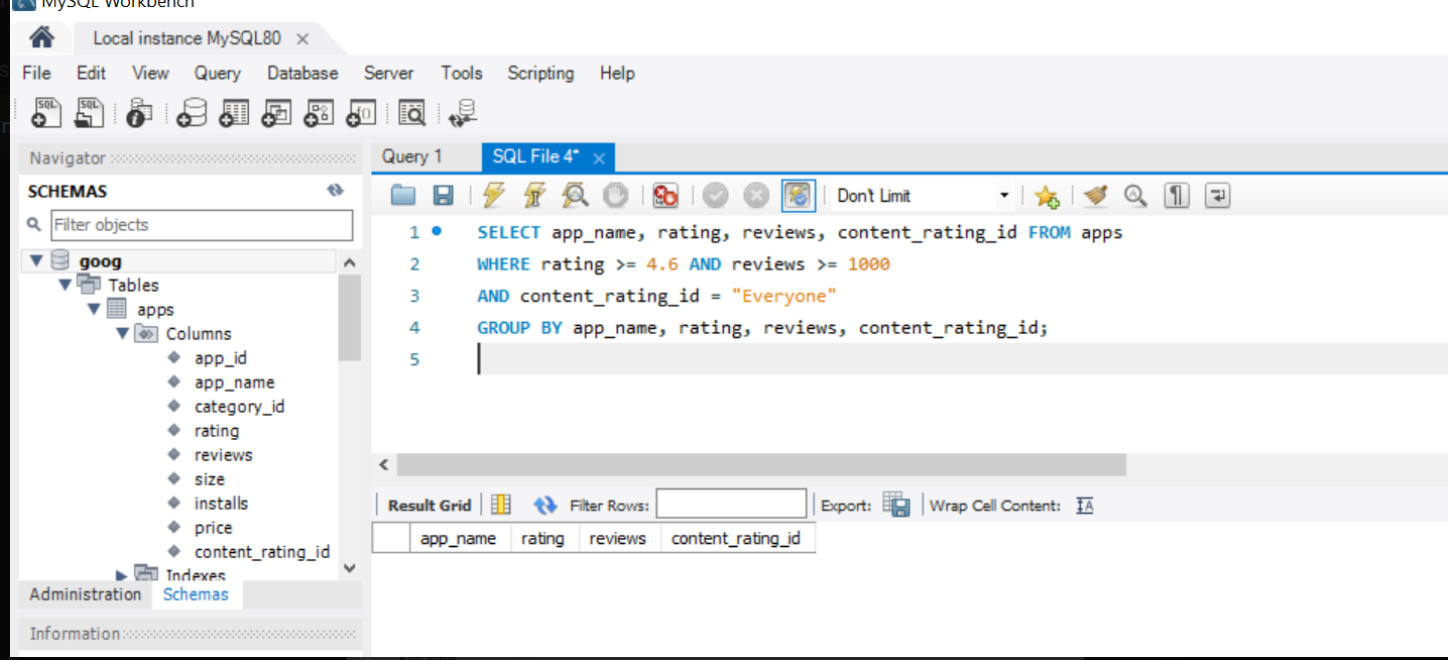
Task: Open the find panel magnifier icon
Action: pyautogui.click(x=1135, y=196)
